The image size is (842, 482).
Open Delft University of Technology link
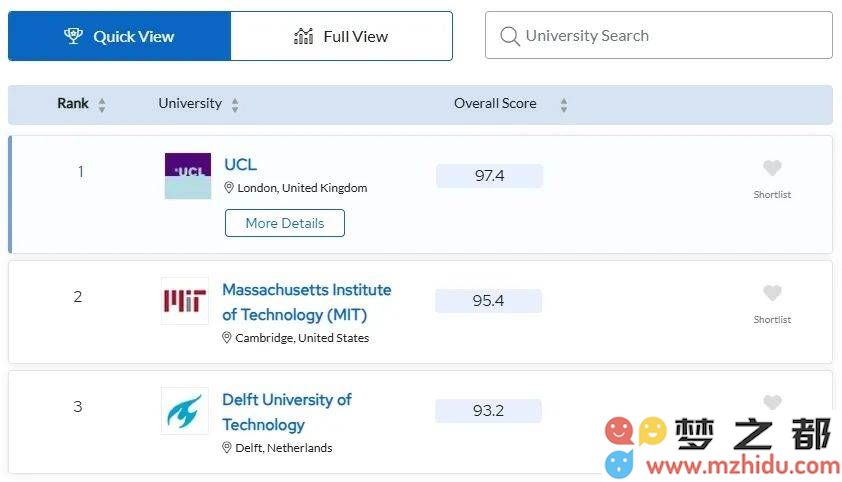click(287, 412)
